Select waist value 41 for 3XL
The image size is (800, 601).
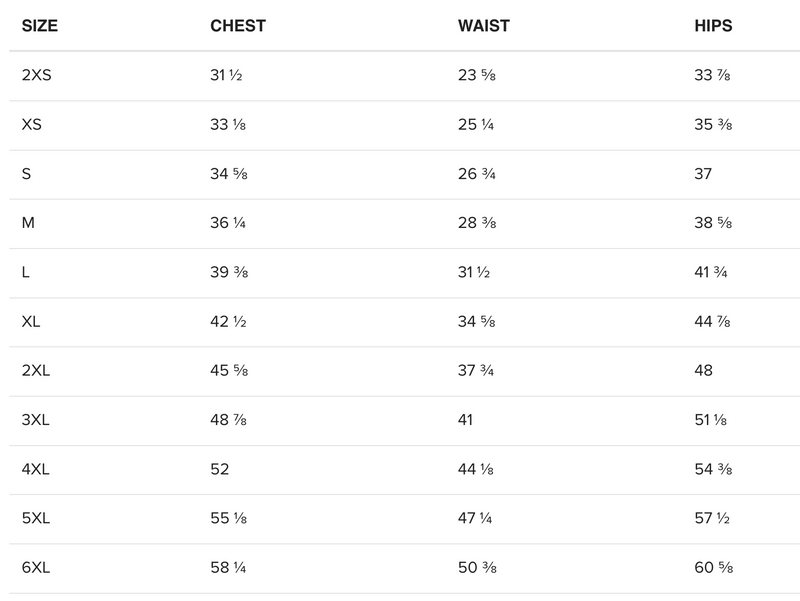[465, 420]
